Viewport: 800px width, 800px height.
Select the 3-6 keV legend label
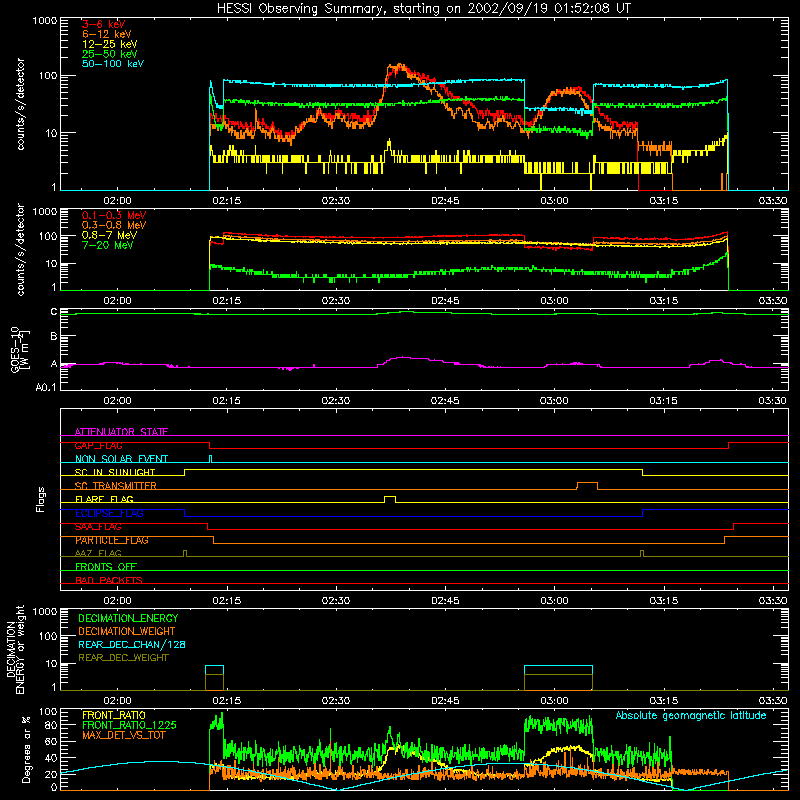[x=104, y=24]
